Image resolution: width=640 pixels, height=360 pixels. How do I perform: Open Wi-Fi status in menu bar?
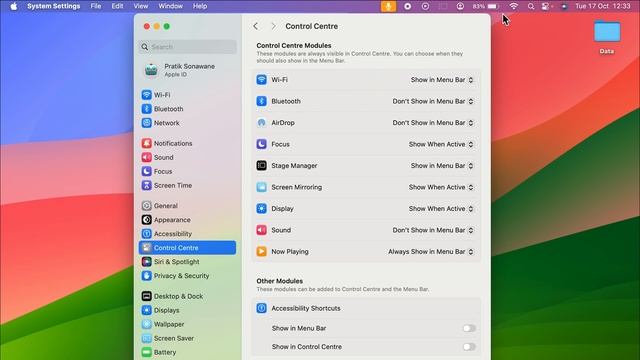513,6
